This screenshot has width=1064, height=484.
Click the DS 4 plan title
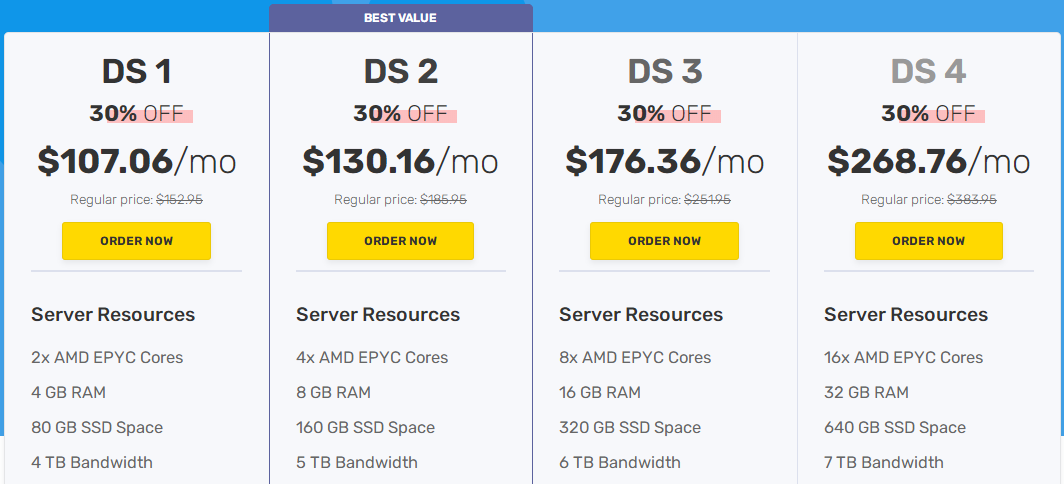928,71
